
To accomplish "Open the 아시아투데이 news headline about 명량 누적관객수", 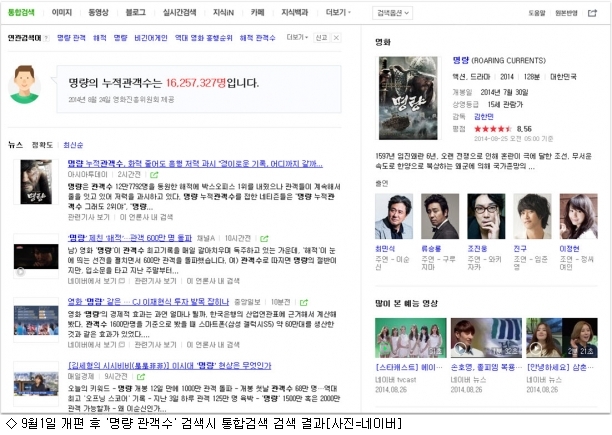I will (x=195, y=163).
